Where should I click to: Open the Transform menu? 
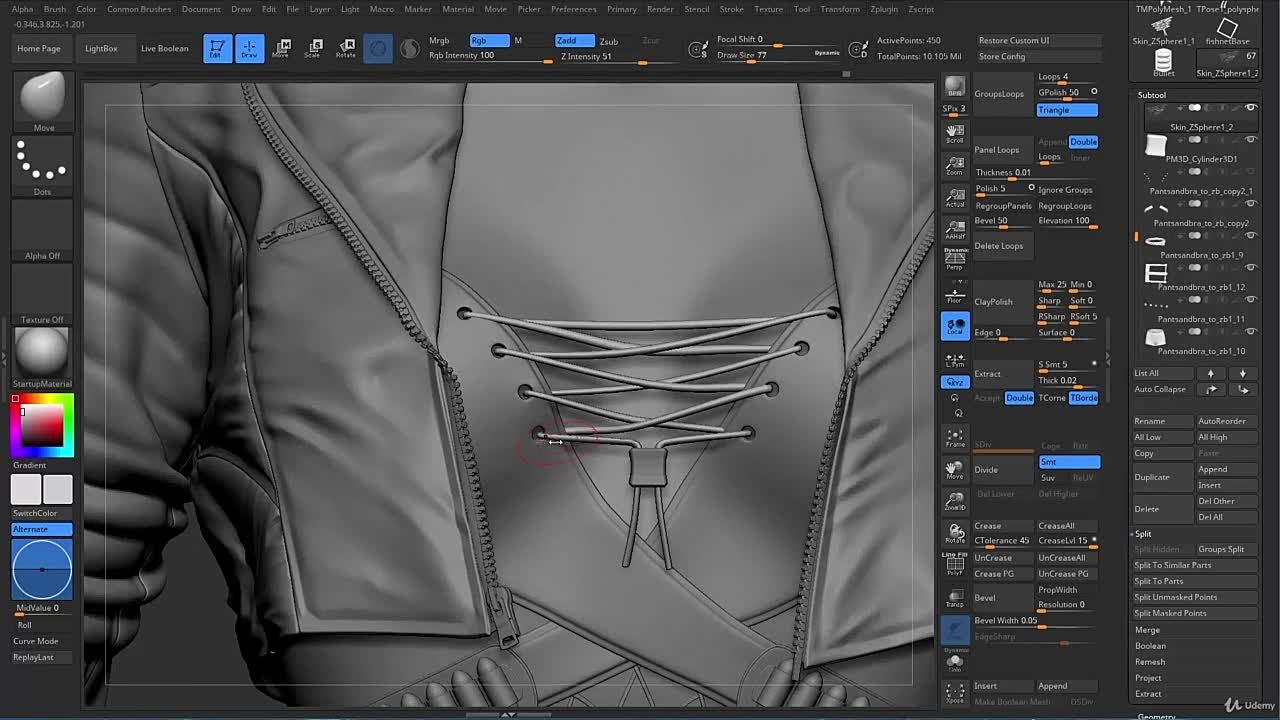pos(840,9)
